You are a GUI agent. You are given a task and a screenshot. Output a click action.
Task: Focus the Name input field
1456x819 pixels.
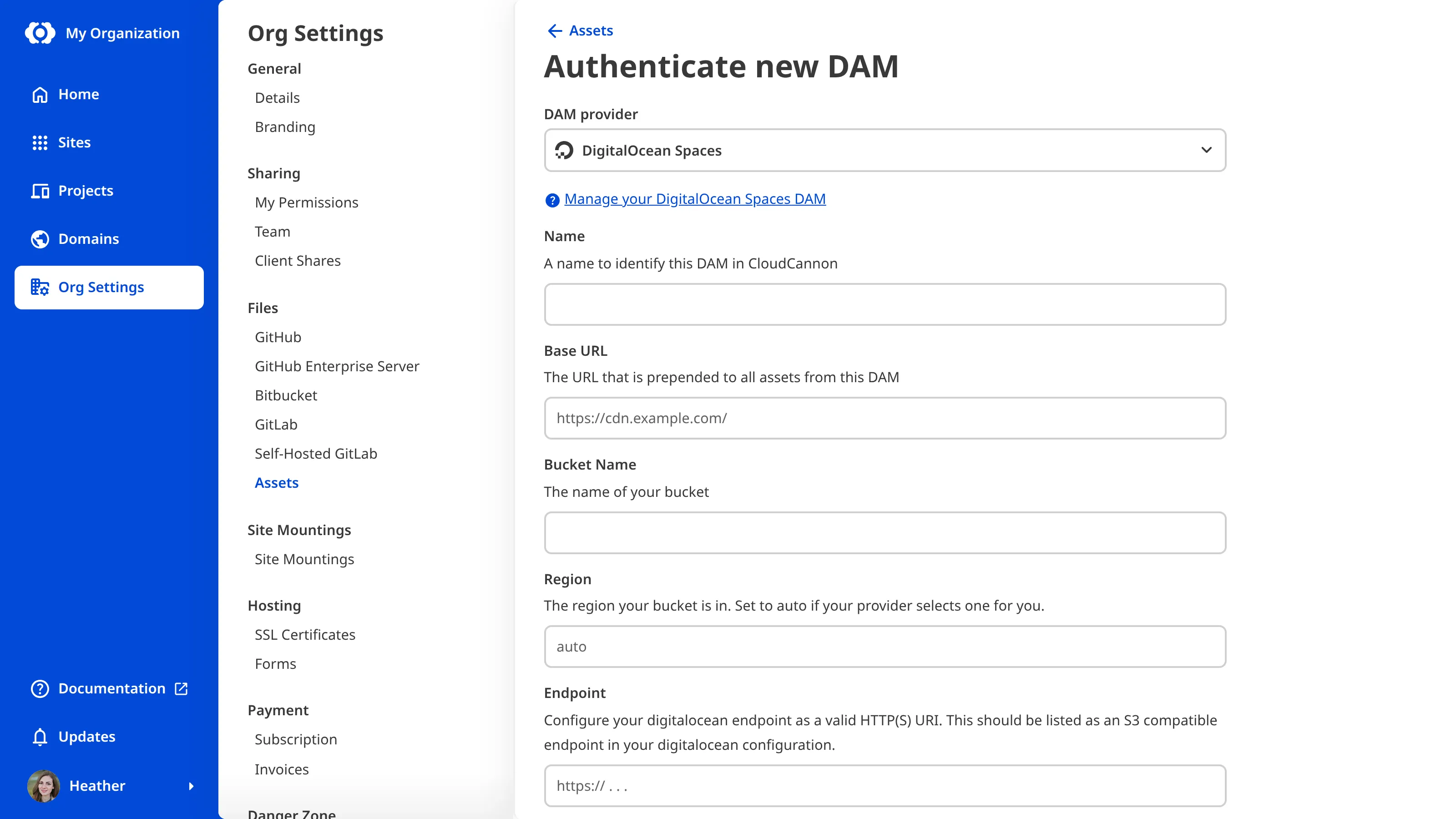885,304
